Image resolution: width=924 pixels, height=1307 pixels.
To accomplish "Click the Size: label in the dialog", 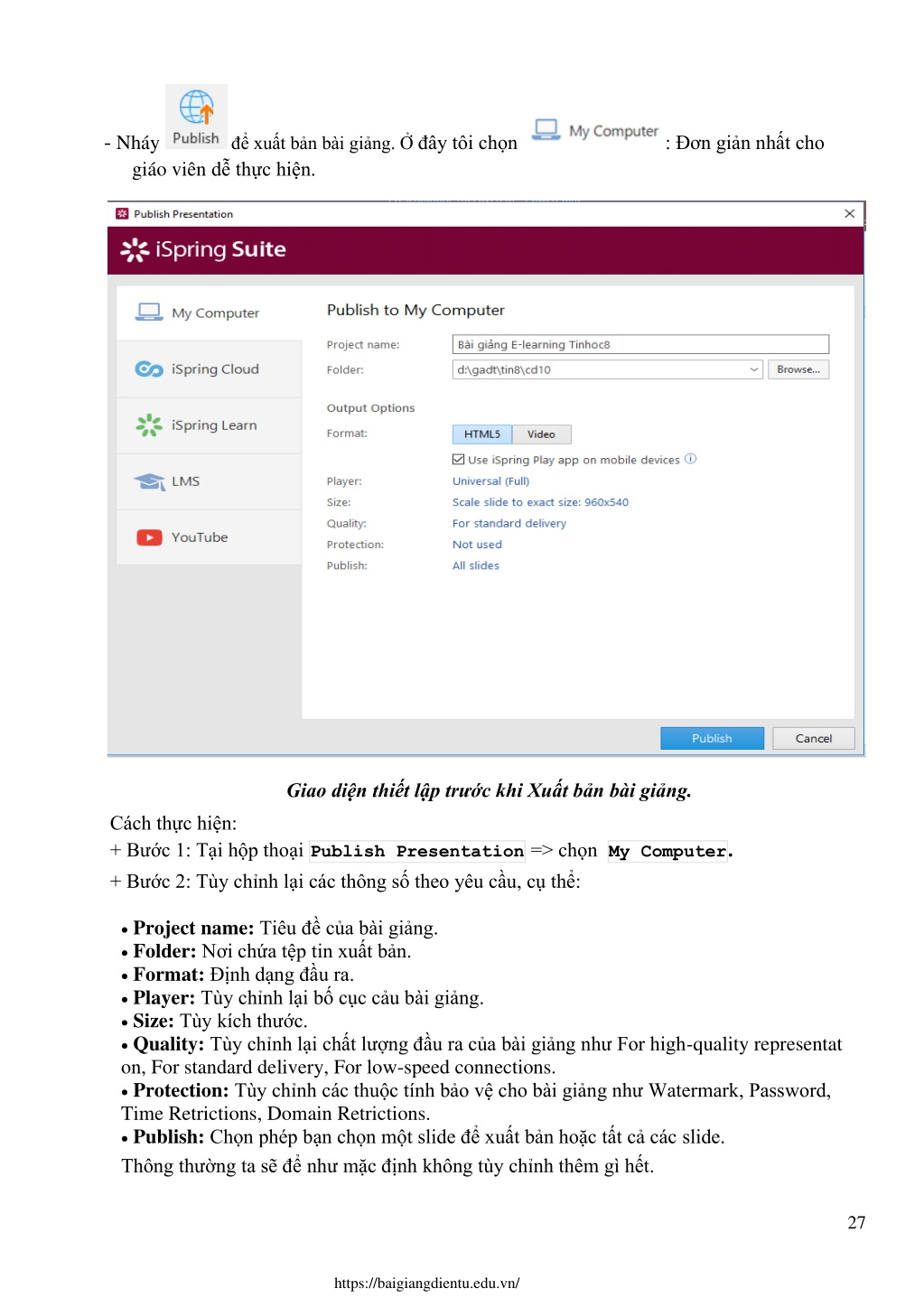I will (339, 502).
